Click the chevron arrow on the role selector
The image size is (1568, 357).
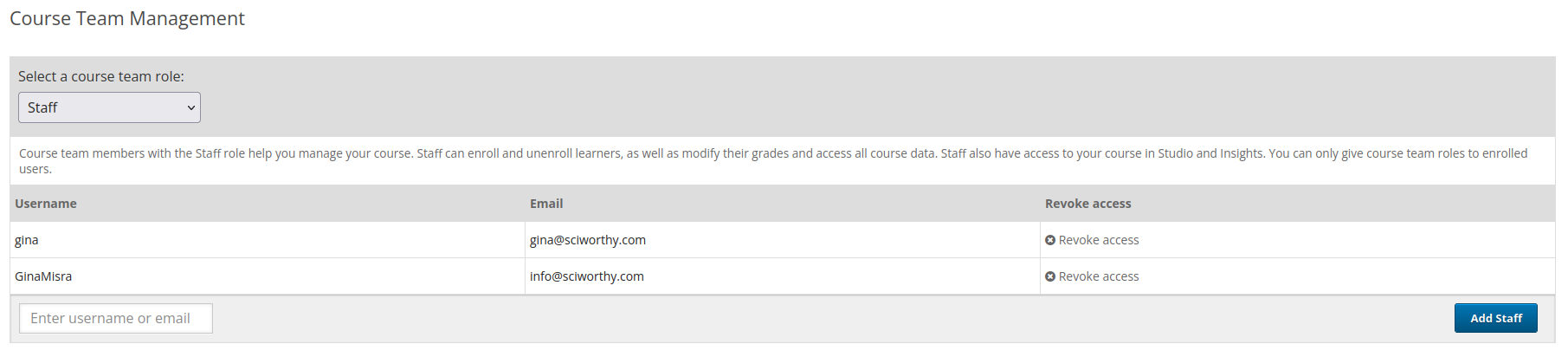190,107
